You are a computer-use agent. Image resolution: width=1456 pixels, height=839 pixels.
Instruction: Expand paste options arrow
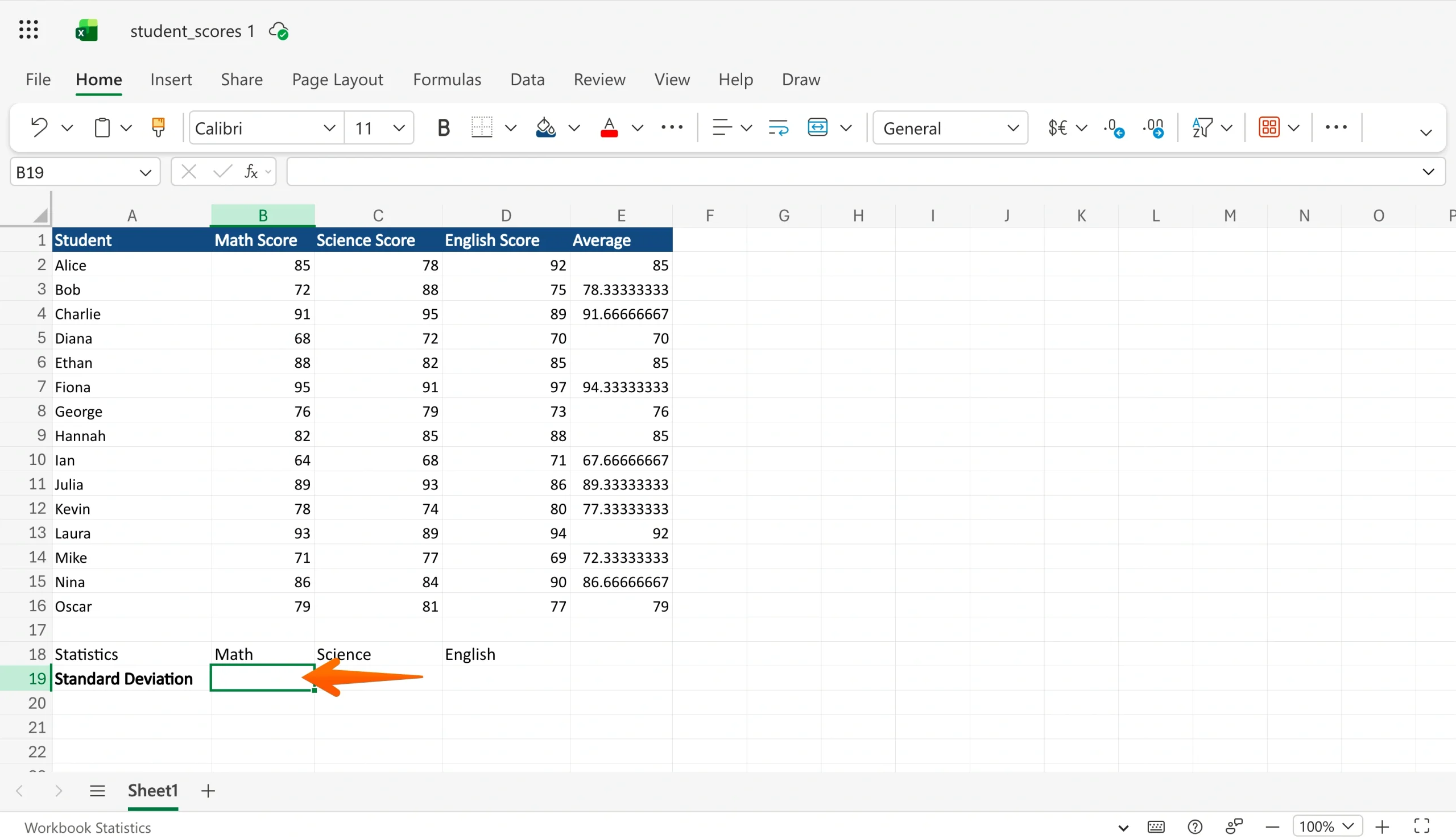point(126,128)
